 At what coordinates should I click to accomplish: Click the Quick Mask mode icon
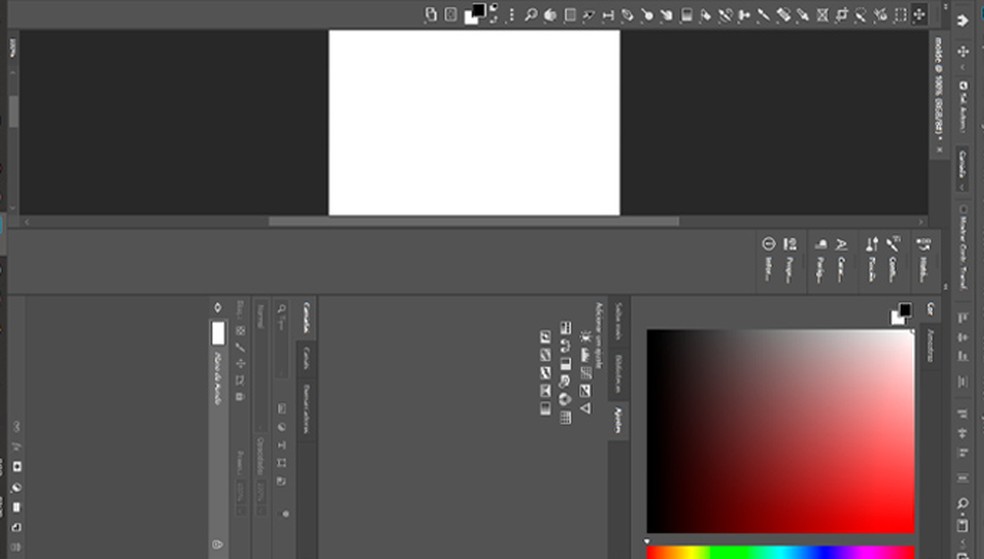click(x=449, y=14)
